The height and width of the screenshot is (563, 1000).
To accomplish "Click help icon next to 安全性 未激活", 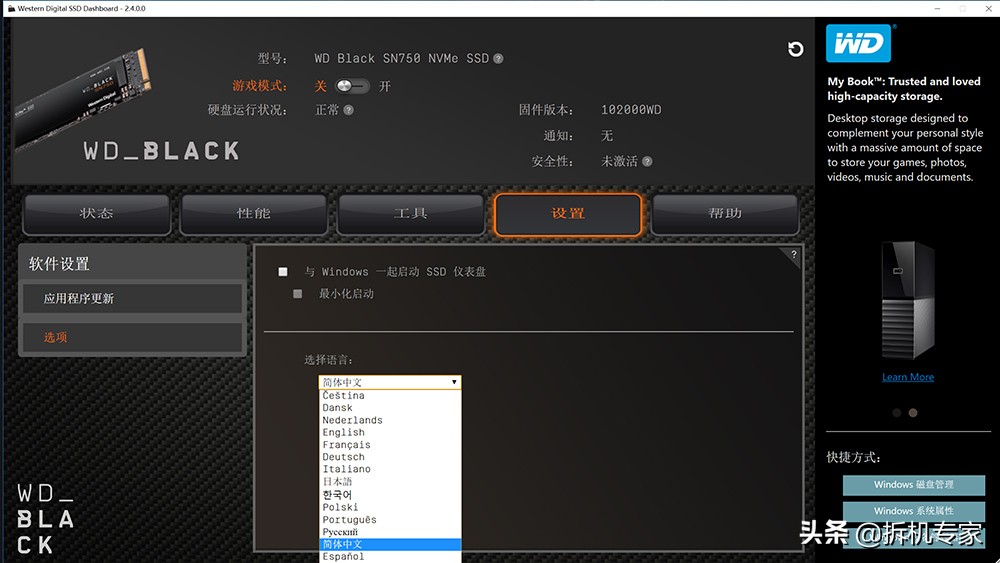I will click(647, 162).
